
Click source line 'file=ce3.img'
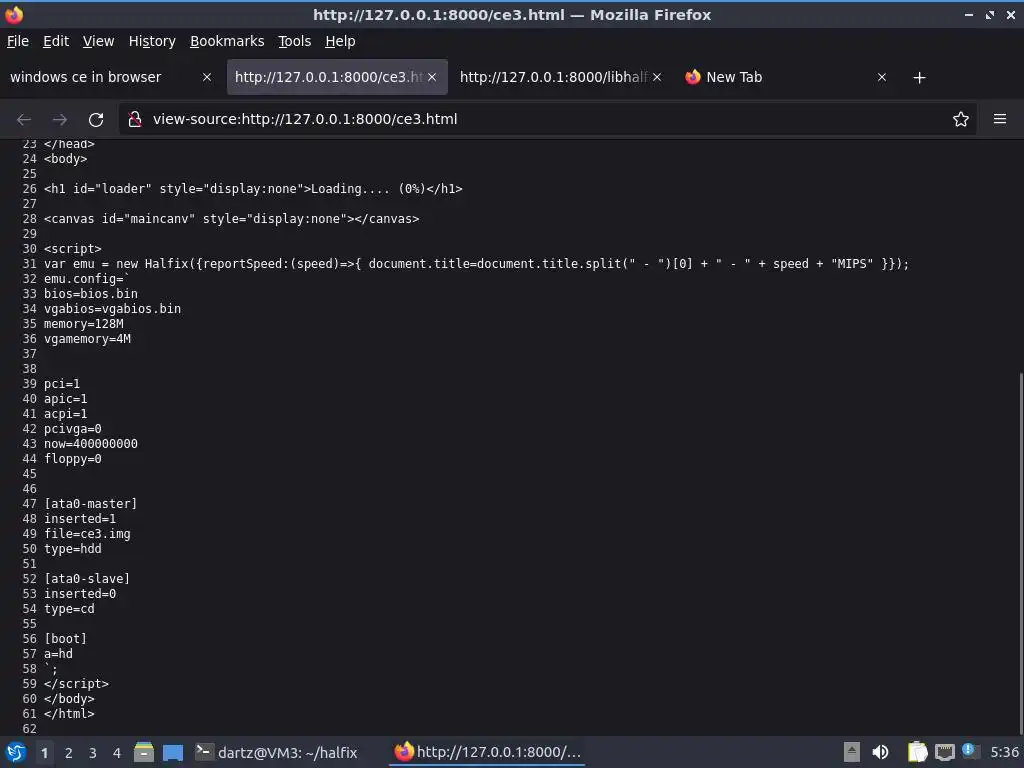tap(88, 534)
